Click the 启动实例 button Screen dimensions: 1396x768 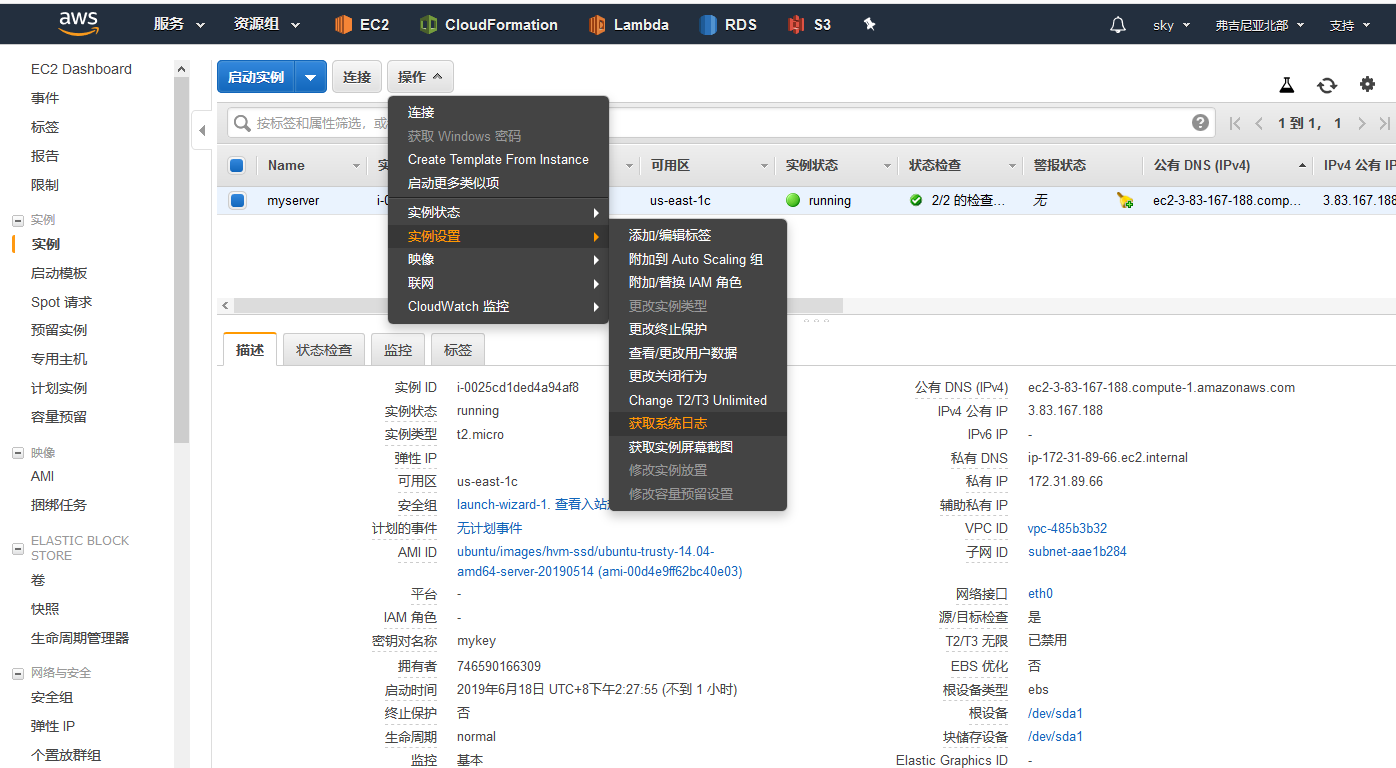point(257,77)
